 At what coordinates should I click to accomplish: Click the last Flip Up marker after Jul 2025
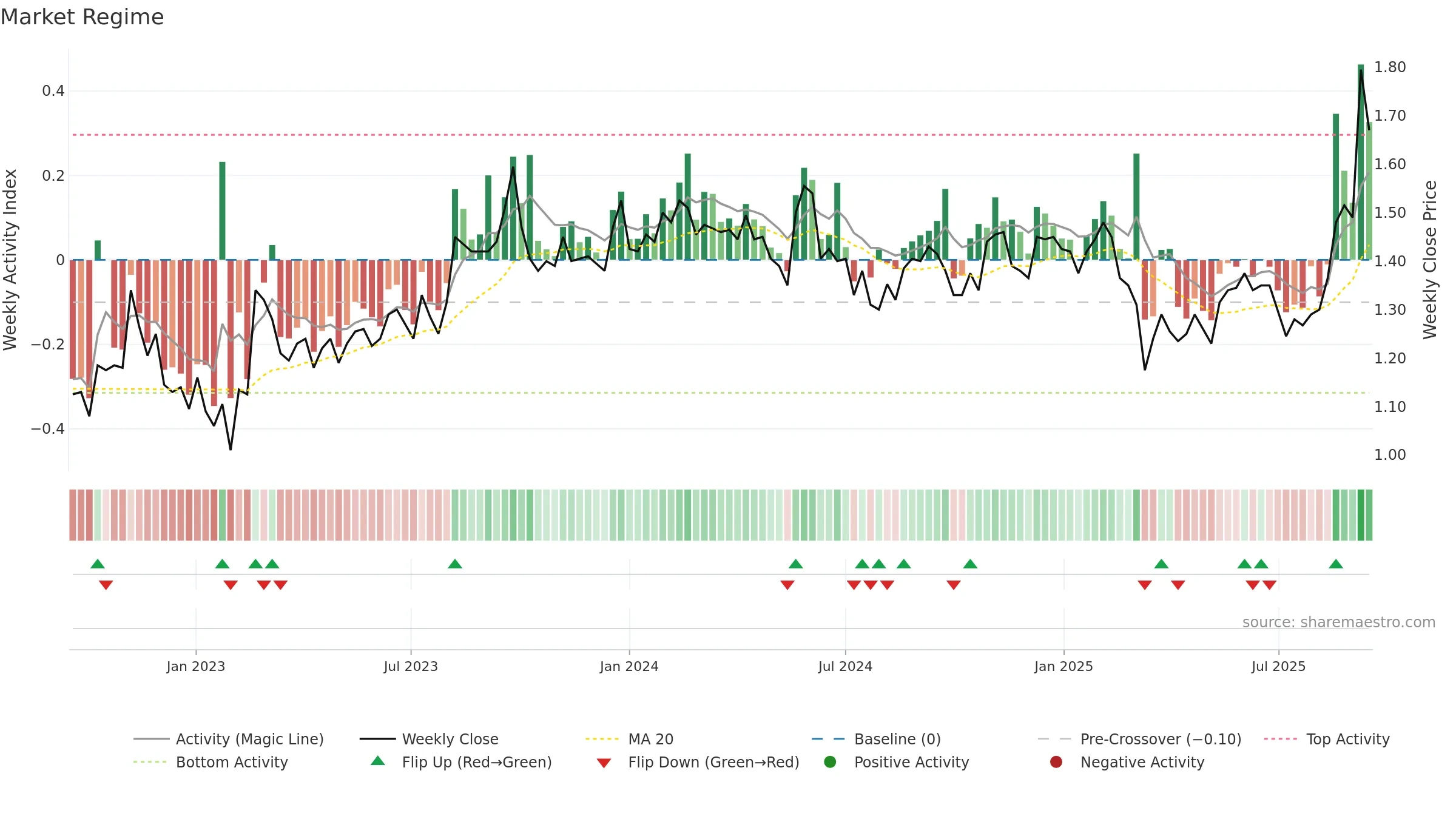point(1336,564)
